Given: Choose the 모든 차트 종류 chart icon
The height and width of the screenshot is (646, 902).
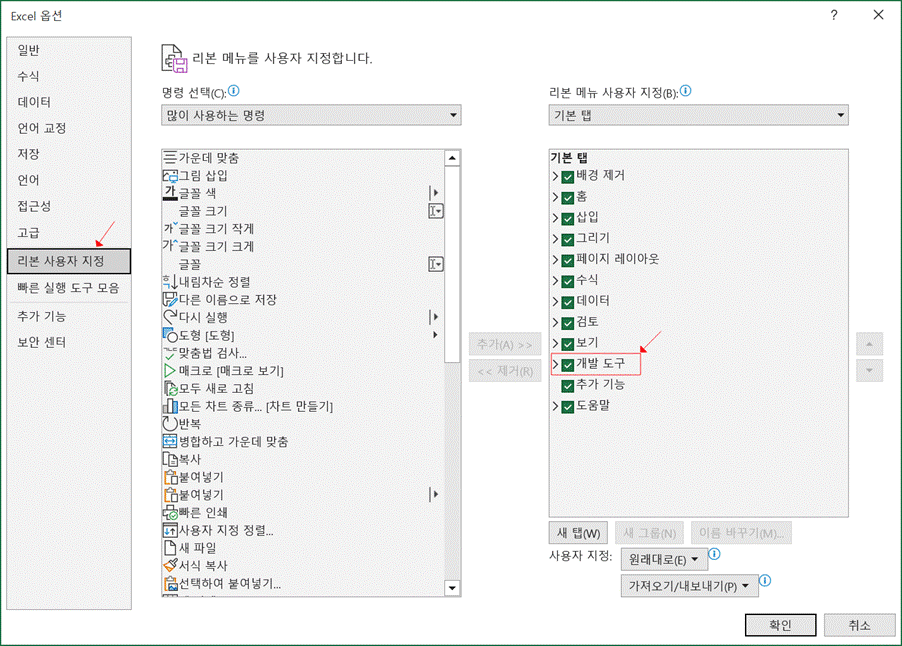Looking at the screenshot, I should 170,406.
